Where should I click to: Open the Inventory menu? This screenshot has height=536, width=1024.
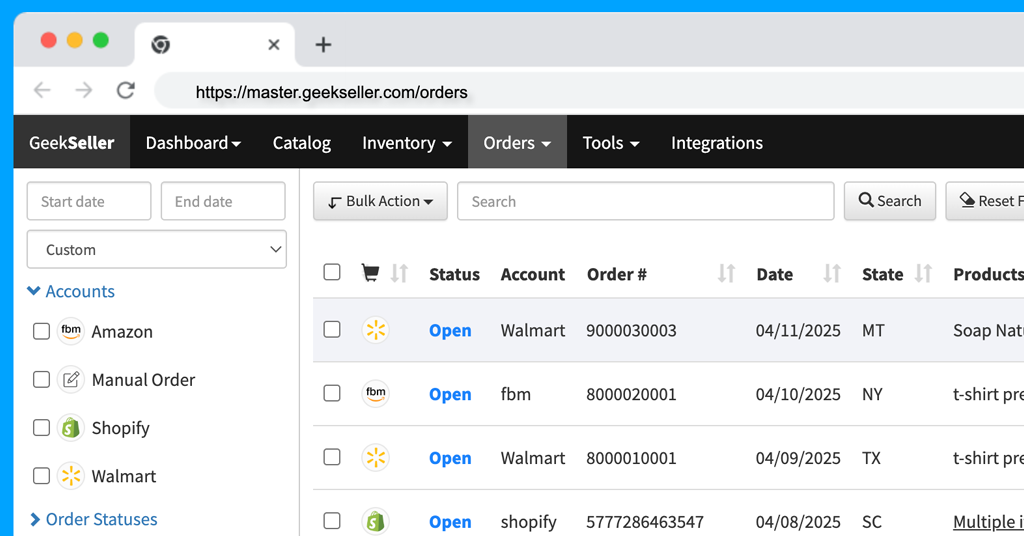[407, 142]
